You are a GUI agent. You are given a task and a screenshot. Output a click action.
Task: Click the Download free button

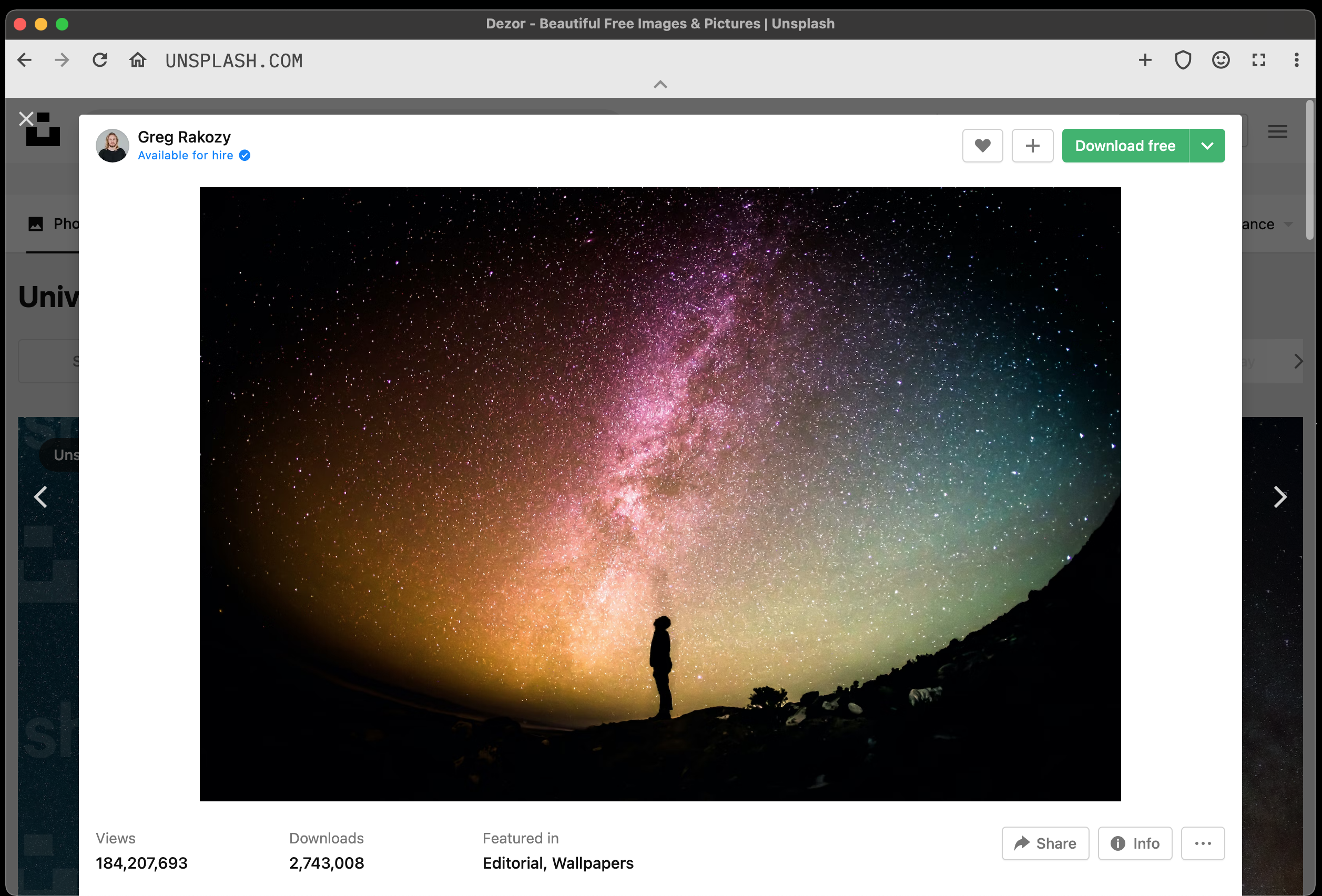pos(1125,146)
